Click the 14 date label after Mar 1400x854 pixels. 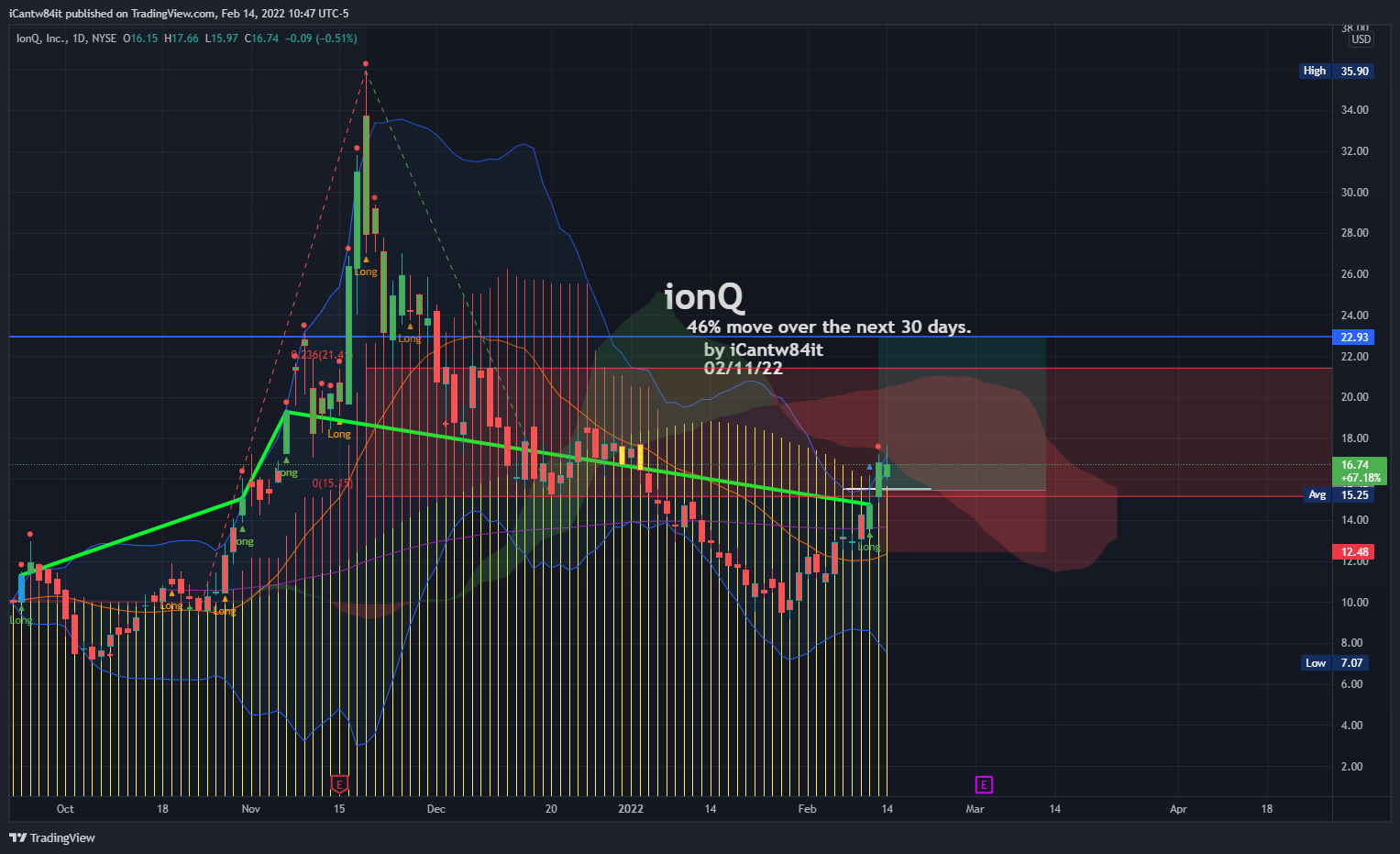click(1055, 809)
